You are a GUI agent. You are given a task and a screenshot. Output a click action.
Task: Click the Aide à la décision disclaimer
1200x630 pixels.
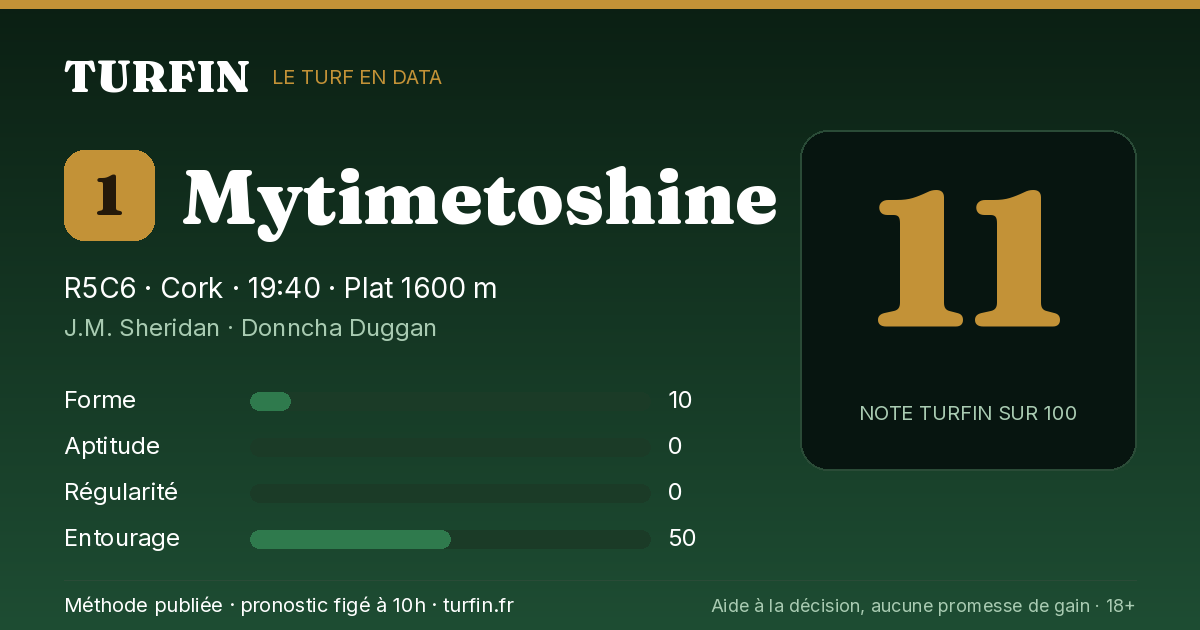923,605
